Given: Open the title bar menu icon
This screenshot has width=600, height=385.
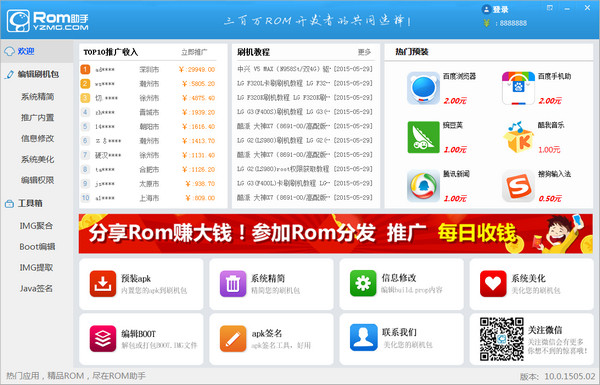Looking at the screenshot, I should coord(549,8).
